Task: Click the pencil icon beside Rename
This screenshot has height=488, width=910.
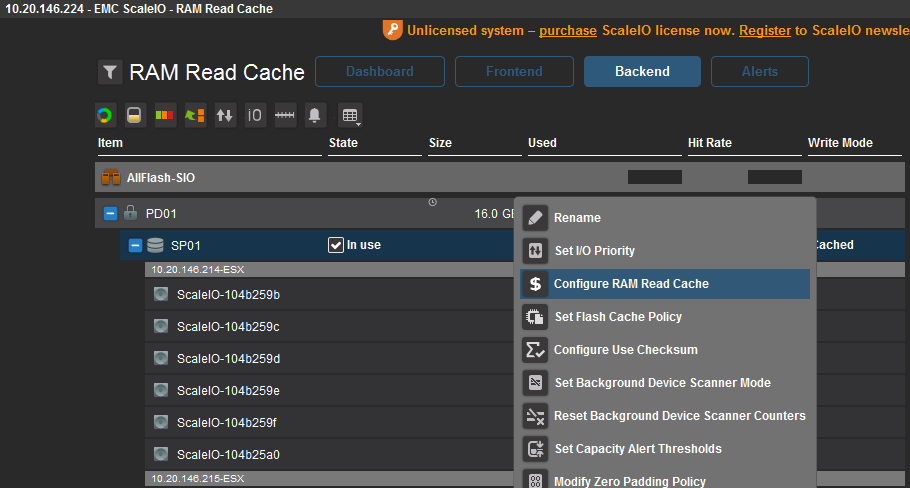Action: tap(535, 218)
